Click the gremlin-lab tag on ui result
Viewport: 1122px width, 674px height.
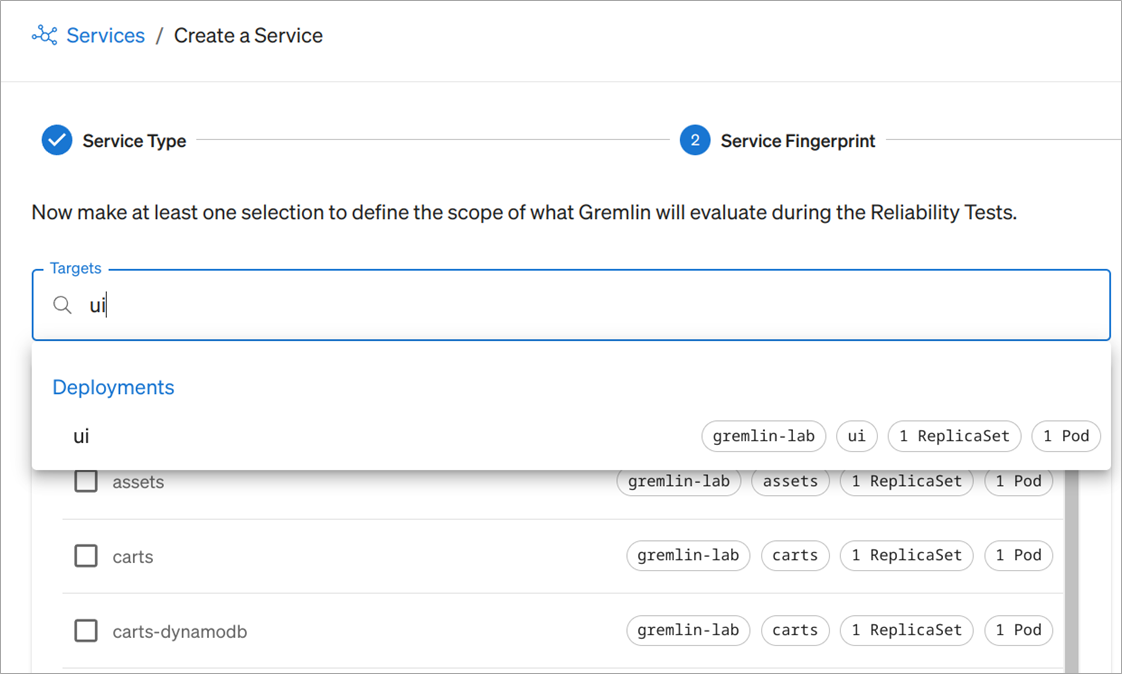point(764,436)
